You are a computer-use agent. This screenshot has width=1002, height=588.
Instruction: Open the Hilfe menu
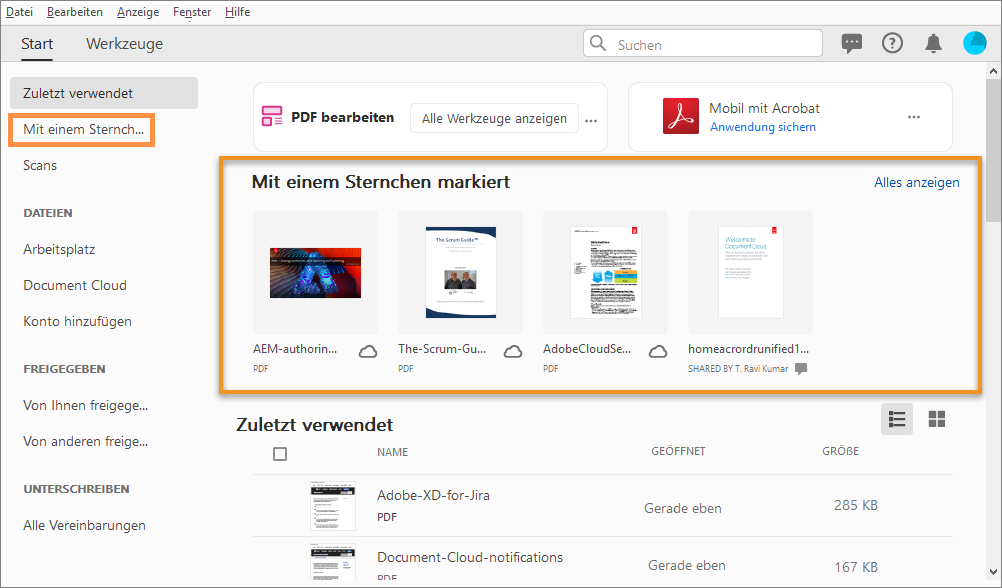(x=237, y=12)
